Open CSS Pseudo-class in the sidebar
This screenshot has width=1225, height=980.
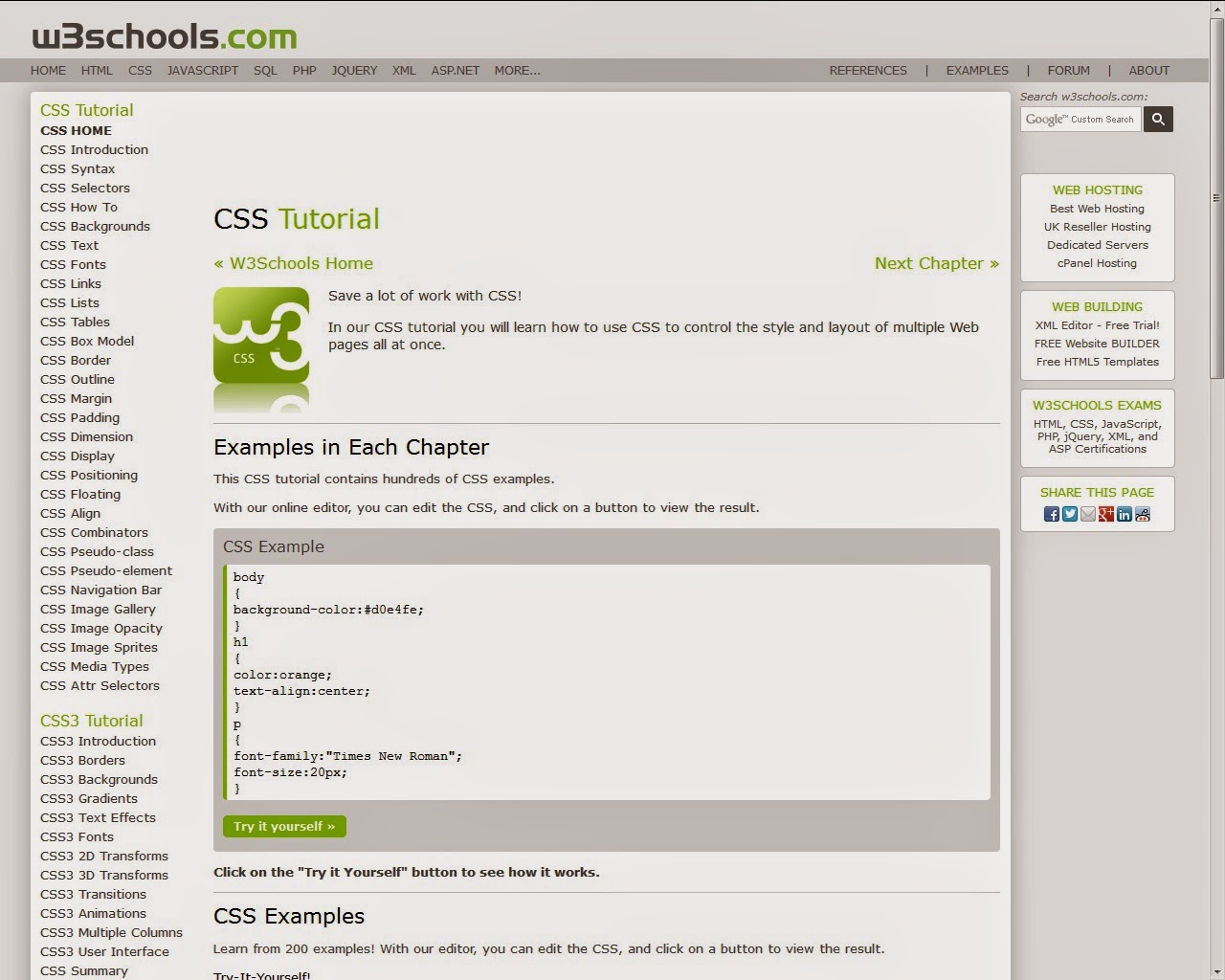pyautogui.click(x=97, y=551)
